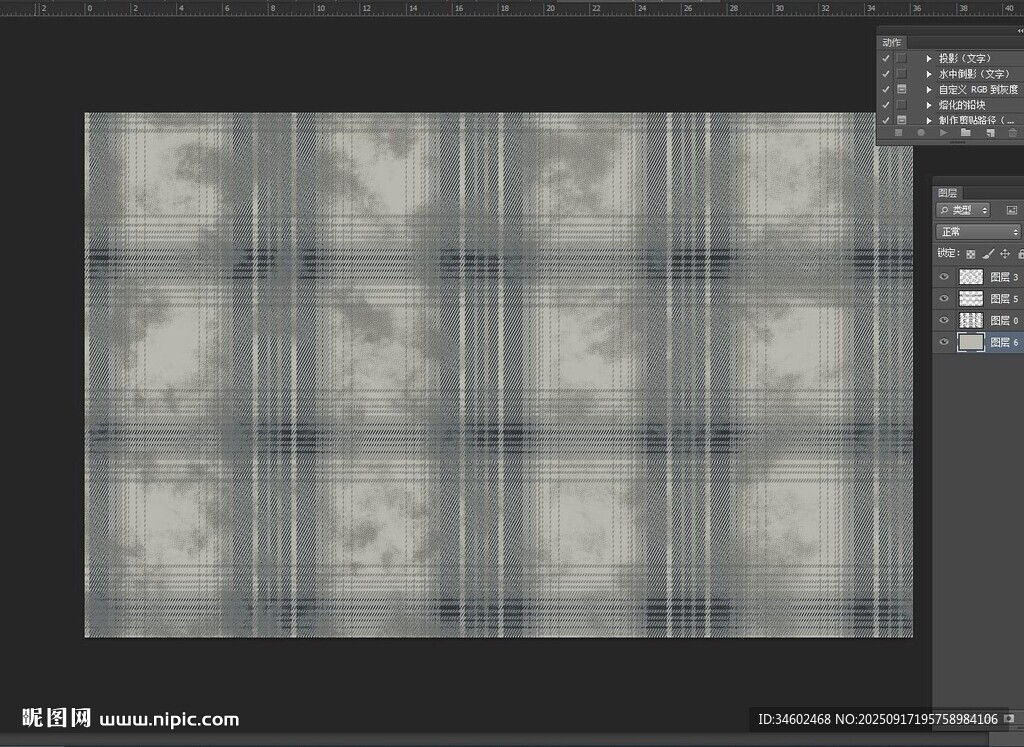Select the 图层 0 layer name
Viewport: 1024px width, 747px height.
coord(1004,320)
